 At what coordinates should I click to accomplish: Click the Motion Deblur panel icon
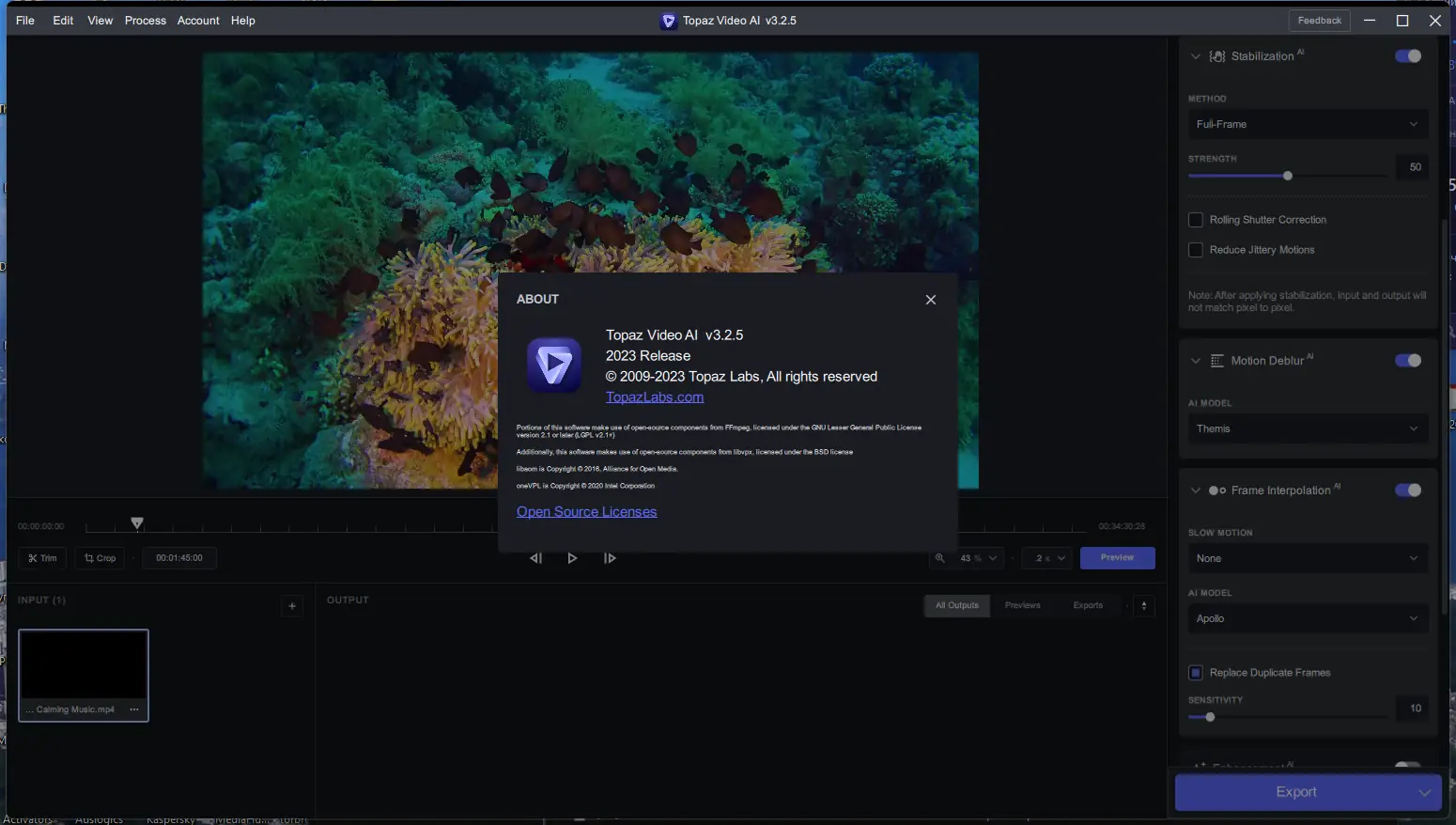click(1217, 361)
